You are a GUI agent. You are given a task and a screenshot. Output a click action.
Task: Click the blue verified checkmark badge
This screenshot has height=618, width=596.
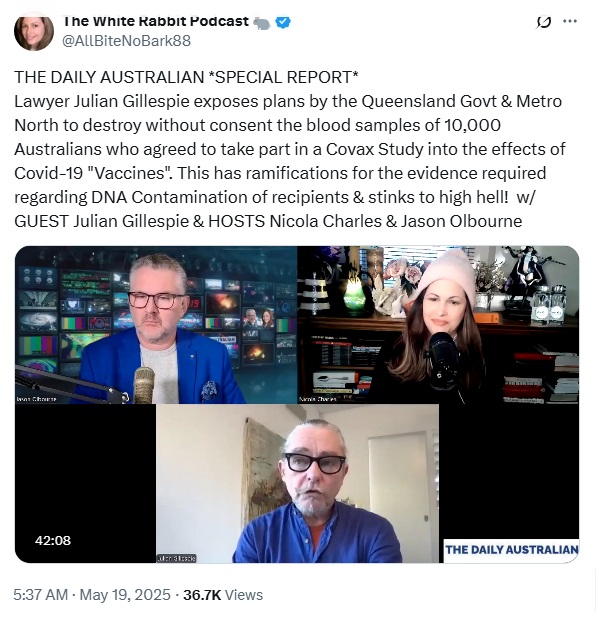[283, 22]
